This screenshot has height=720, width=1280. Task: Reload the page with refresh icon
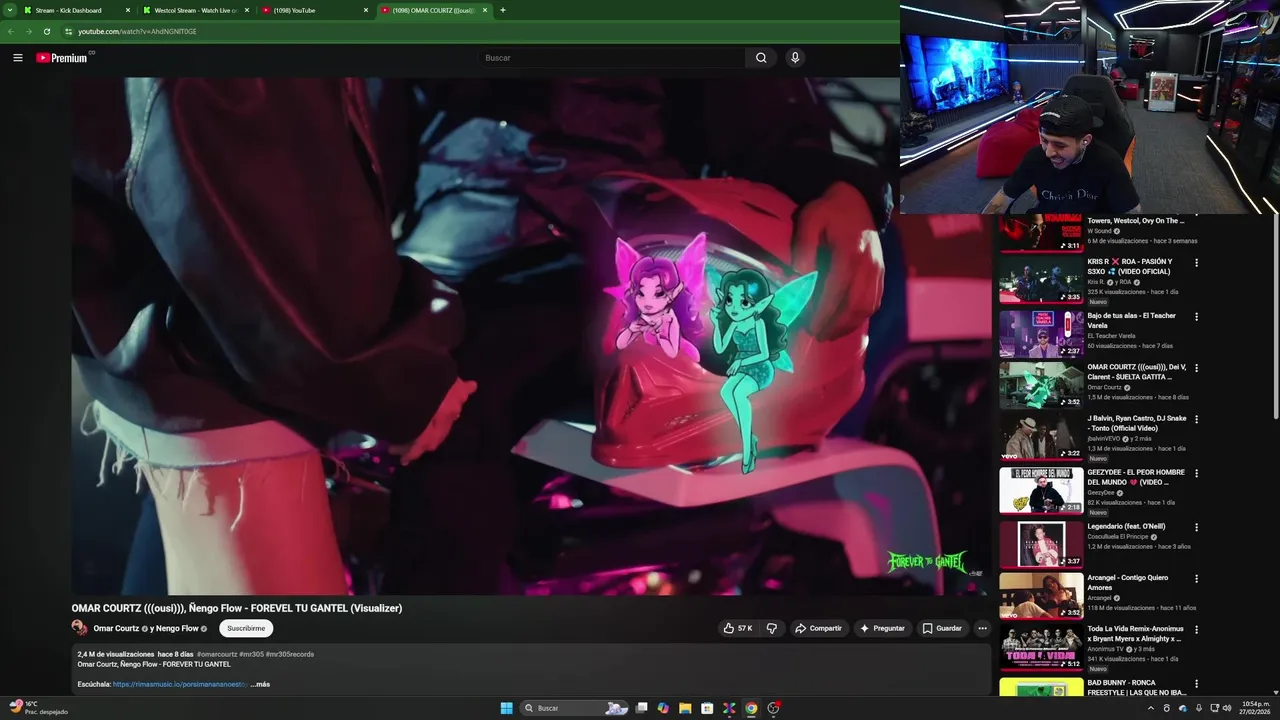[x=46, y=31]
